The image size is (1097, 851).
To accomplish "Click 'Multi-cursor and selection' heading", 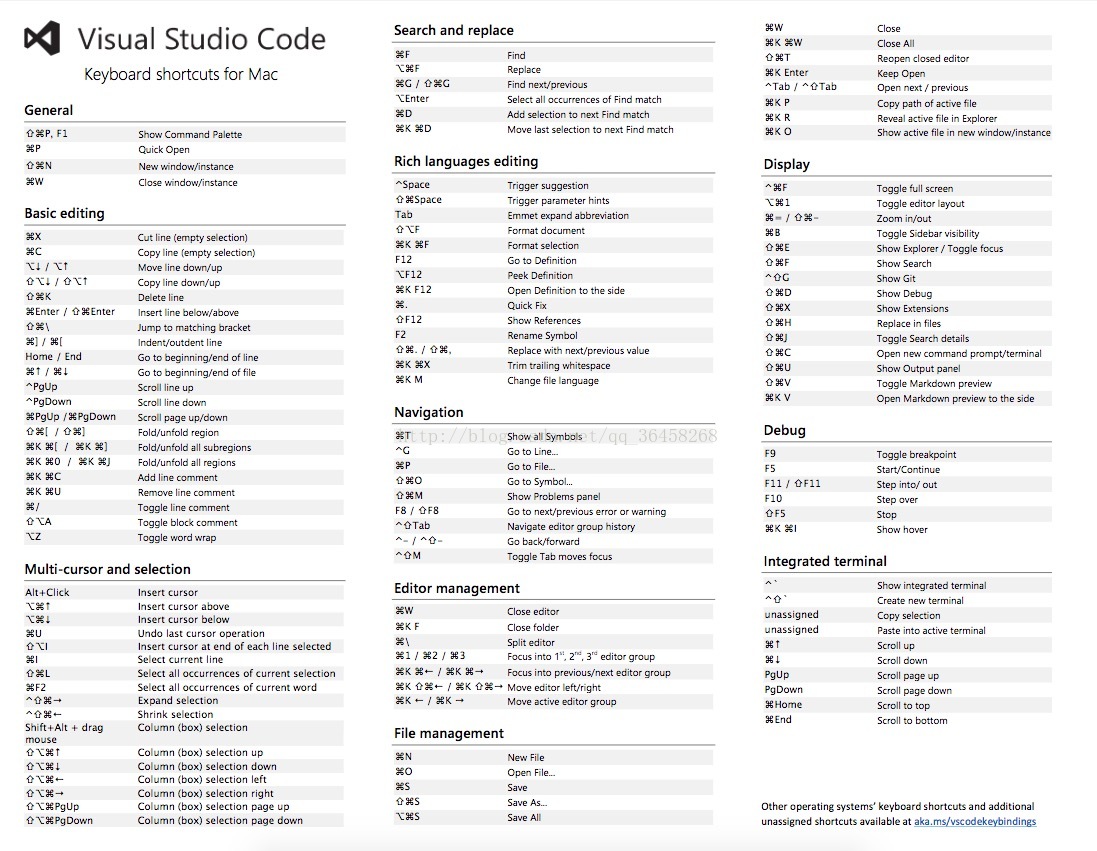I will tap(108, 569).
